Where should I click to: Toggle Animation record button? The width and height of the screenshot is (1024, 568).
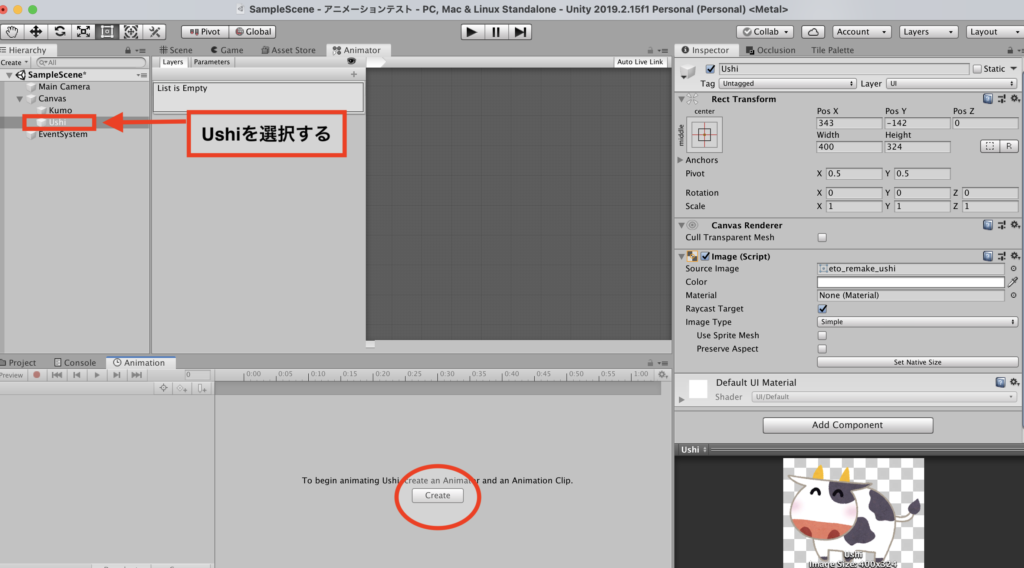pos(37,375)
